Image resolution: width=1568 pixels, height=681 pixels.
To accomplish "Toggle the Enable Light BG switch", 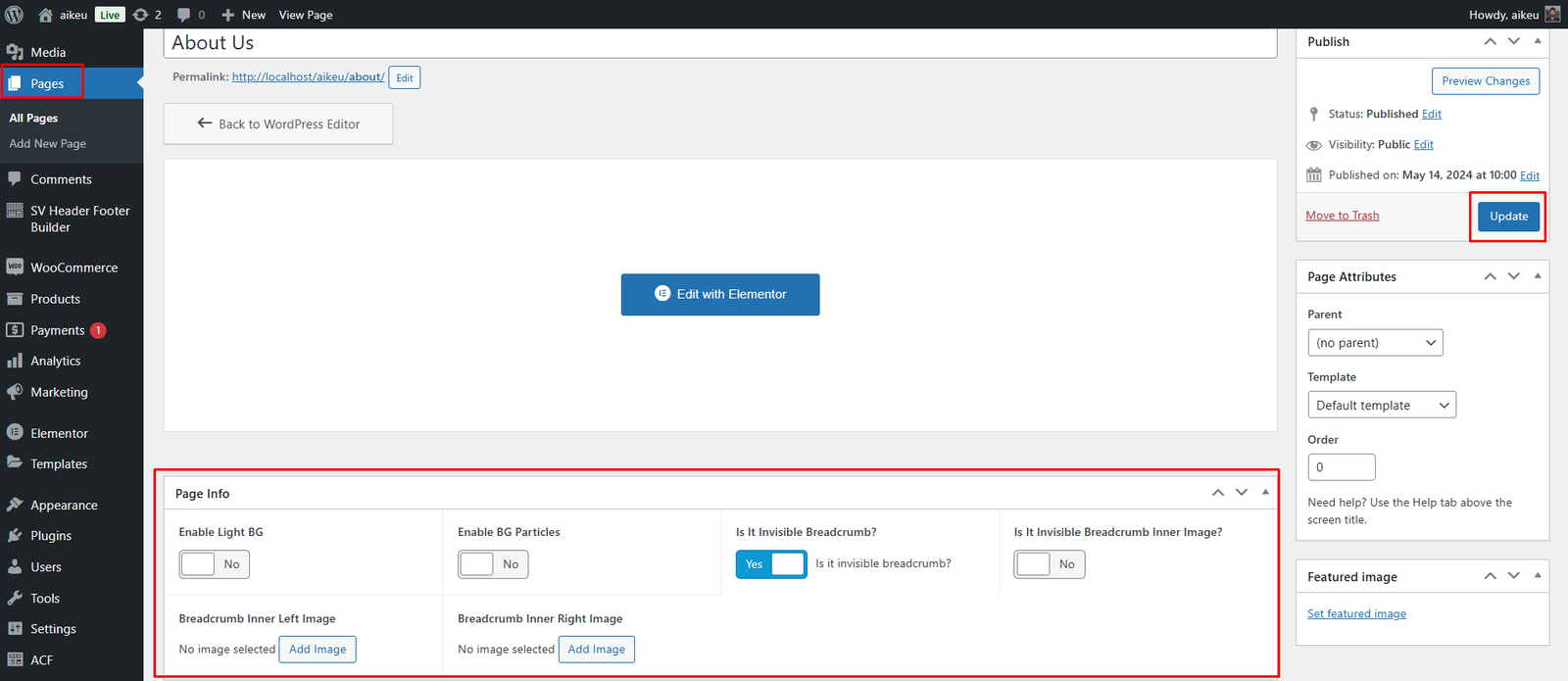I will (x=214, y=564).
